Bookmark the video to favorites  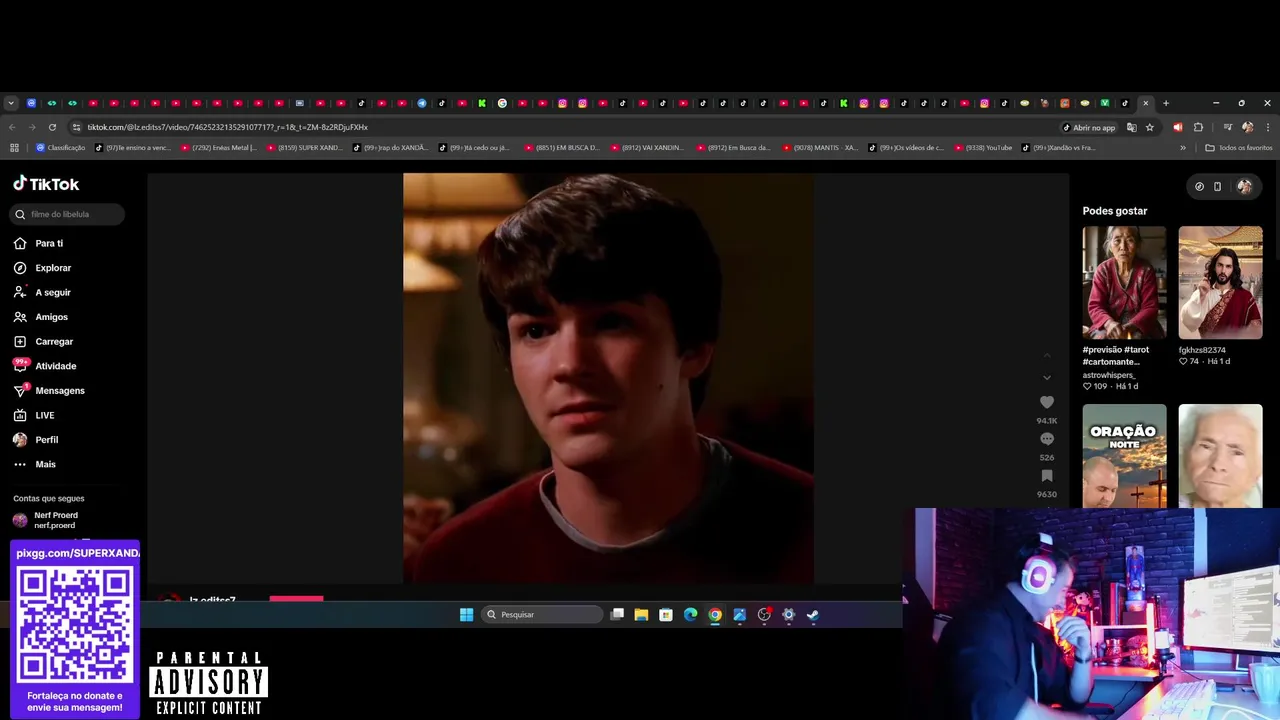coord(1047,476)
